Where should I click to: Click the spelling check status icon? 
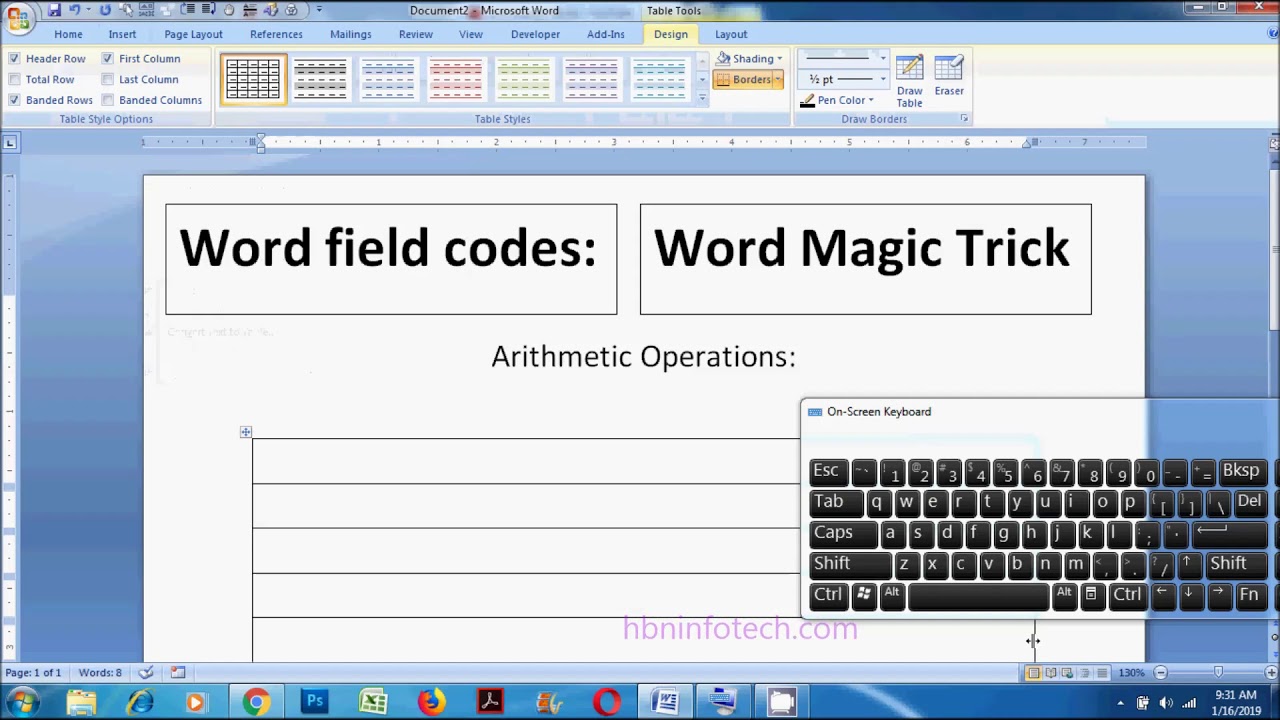[x=146, y=673]
